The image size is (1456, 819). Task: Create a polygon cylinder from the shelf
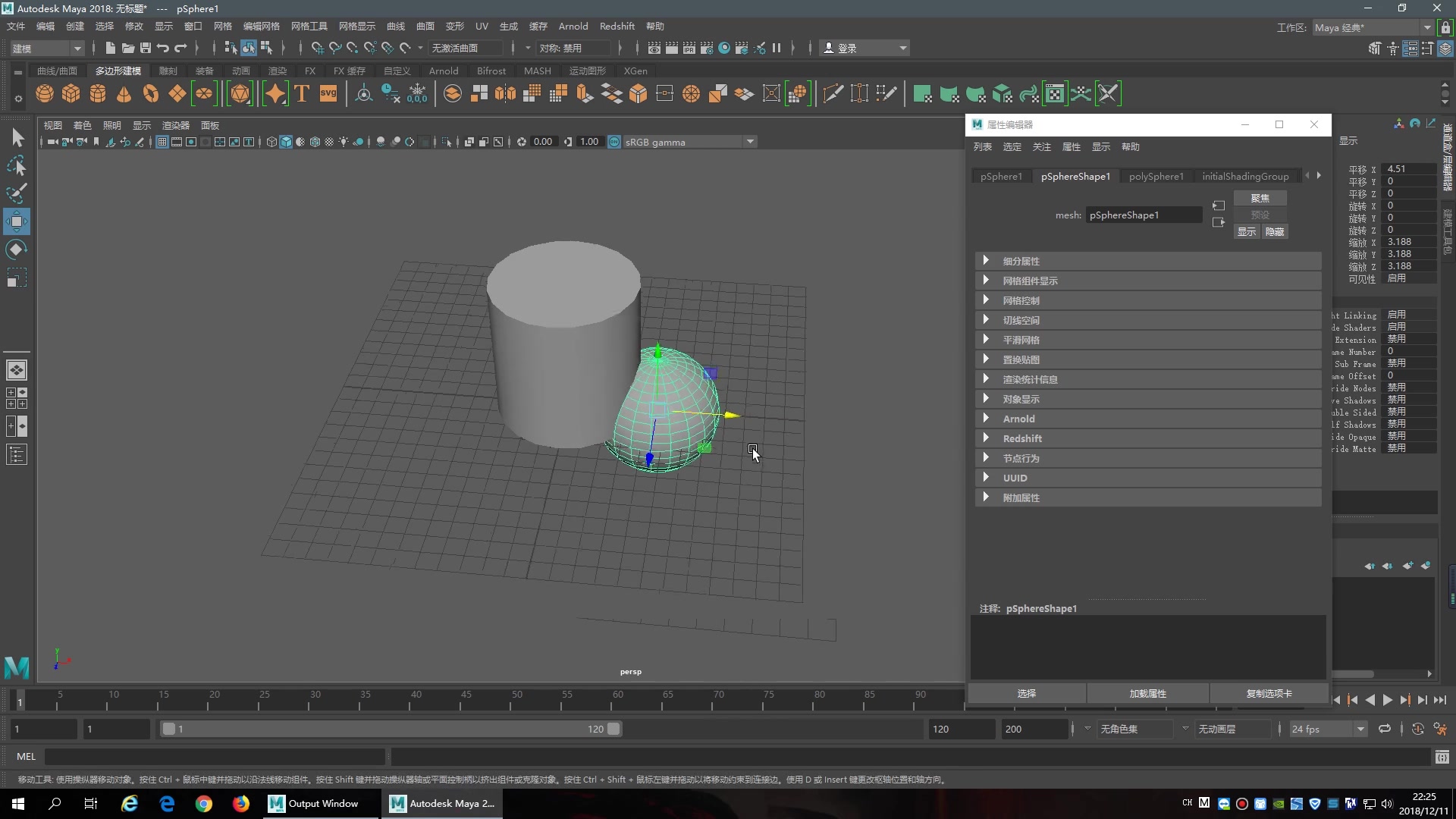coord(98,94)
